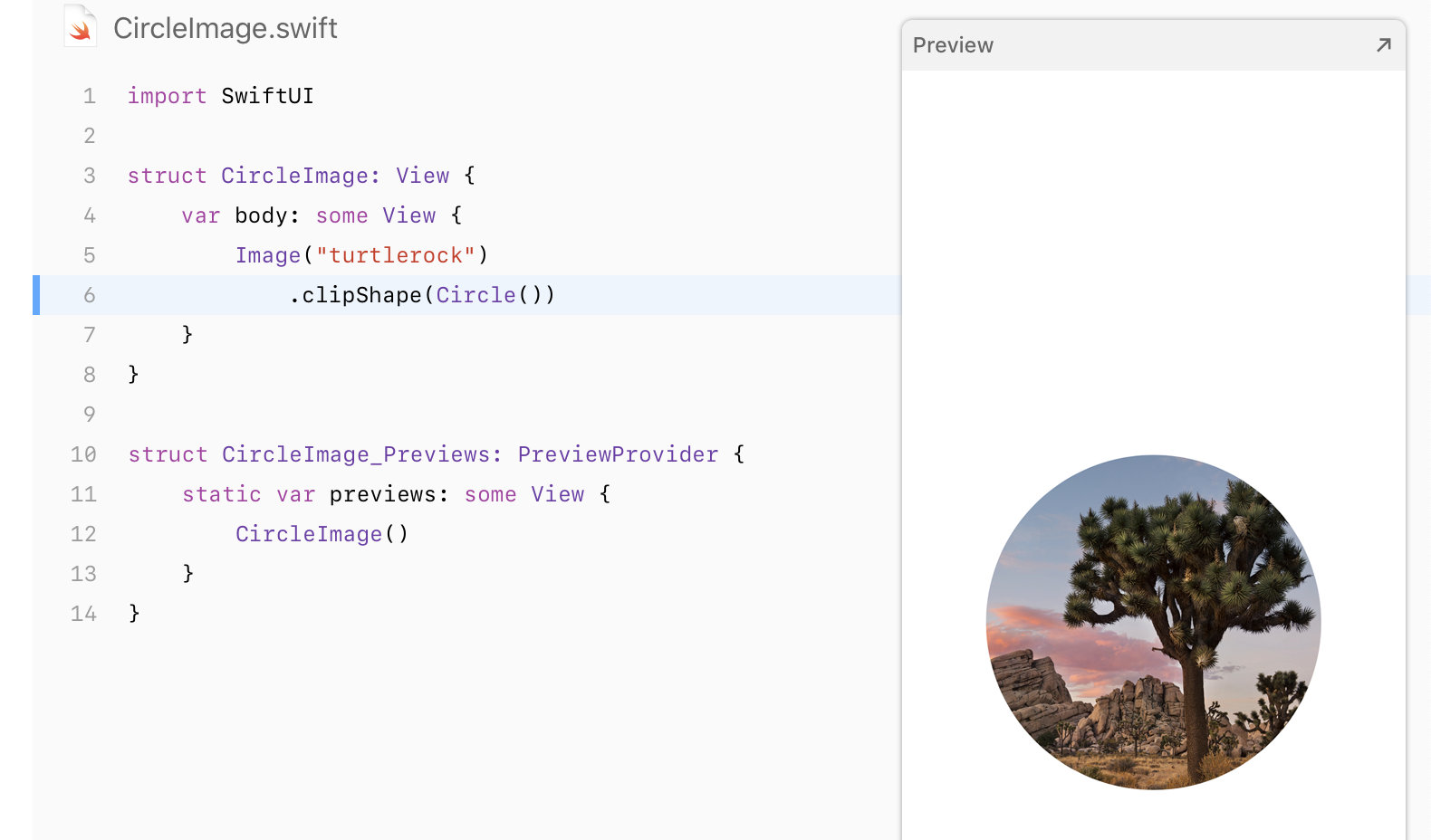Screen dimensions: 1431x840
Task: Click "Image" on line 5
Action: pos(268,255)
